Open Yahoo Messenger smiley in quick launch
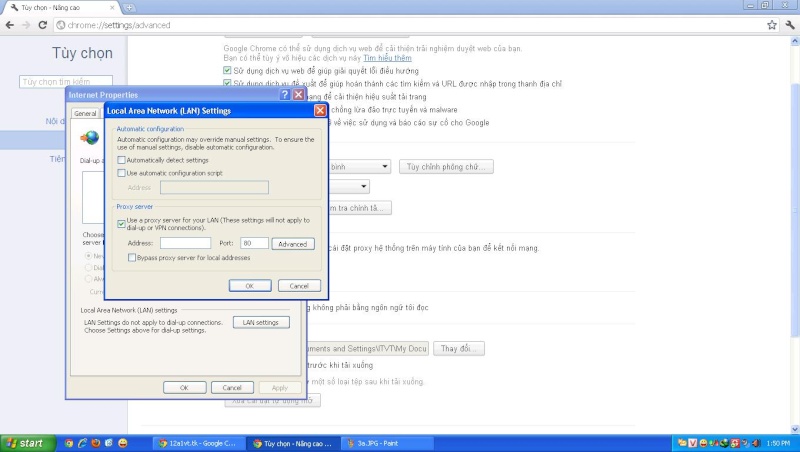This screenshot has height=452, width=800. (123, 443)
